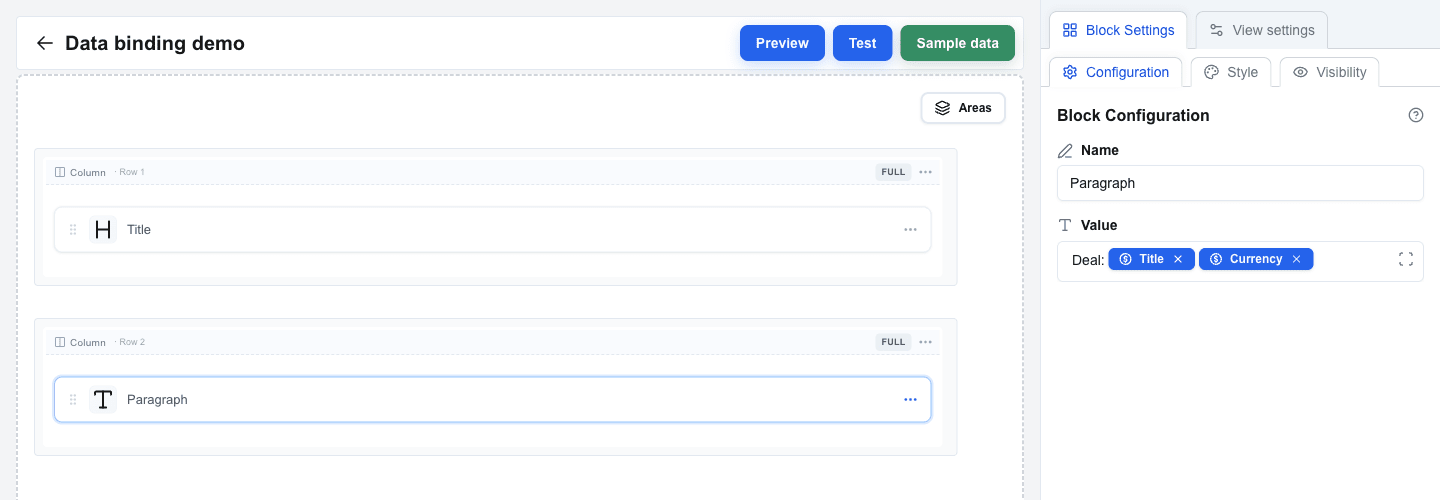Open the Preview button
This screenshot has height=500, width=1440.
point(782,43)
